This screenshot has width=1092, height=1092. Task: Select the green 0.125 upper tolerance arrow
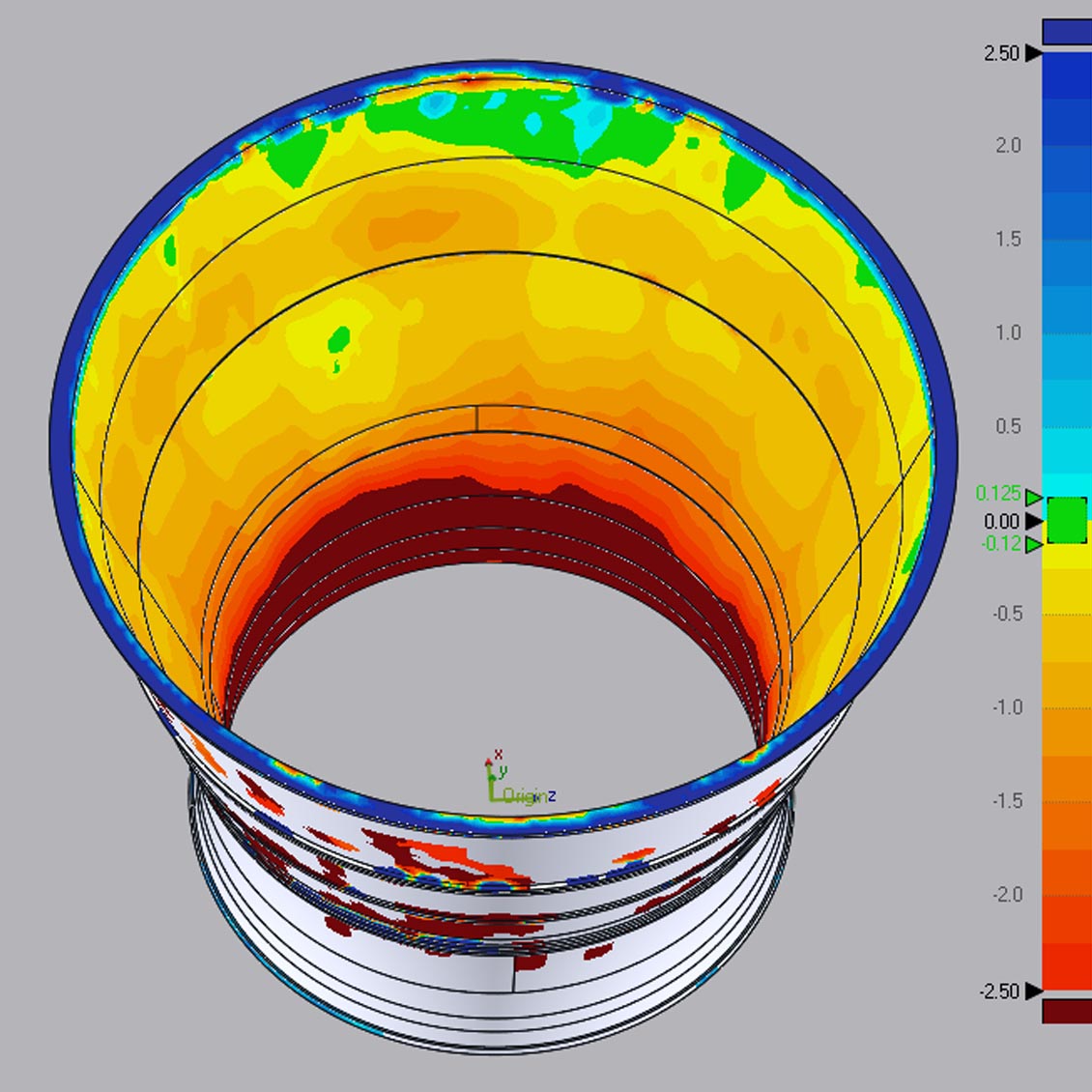pos(1033,498)
